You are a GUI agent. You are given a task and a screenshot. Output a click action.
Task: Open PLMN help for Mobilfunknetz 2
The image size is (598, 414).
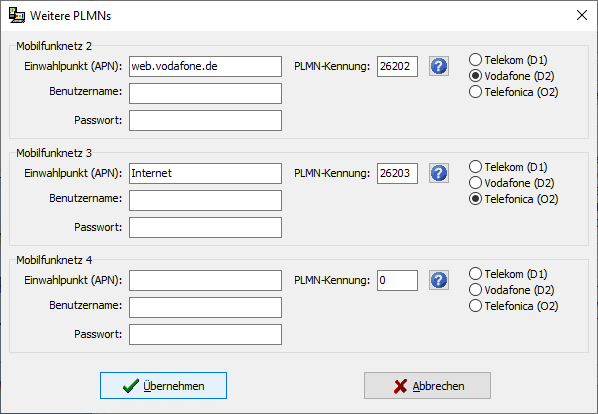(x=439, y=66)
